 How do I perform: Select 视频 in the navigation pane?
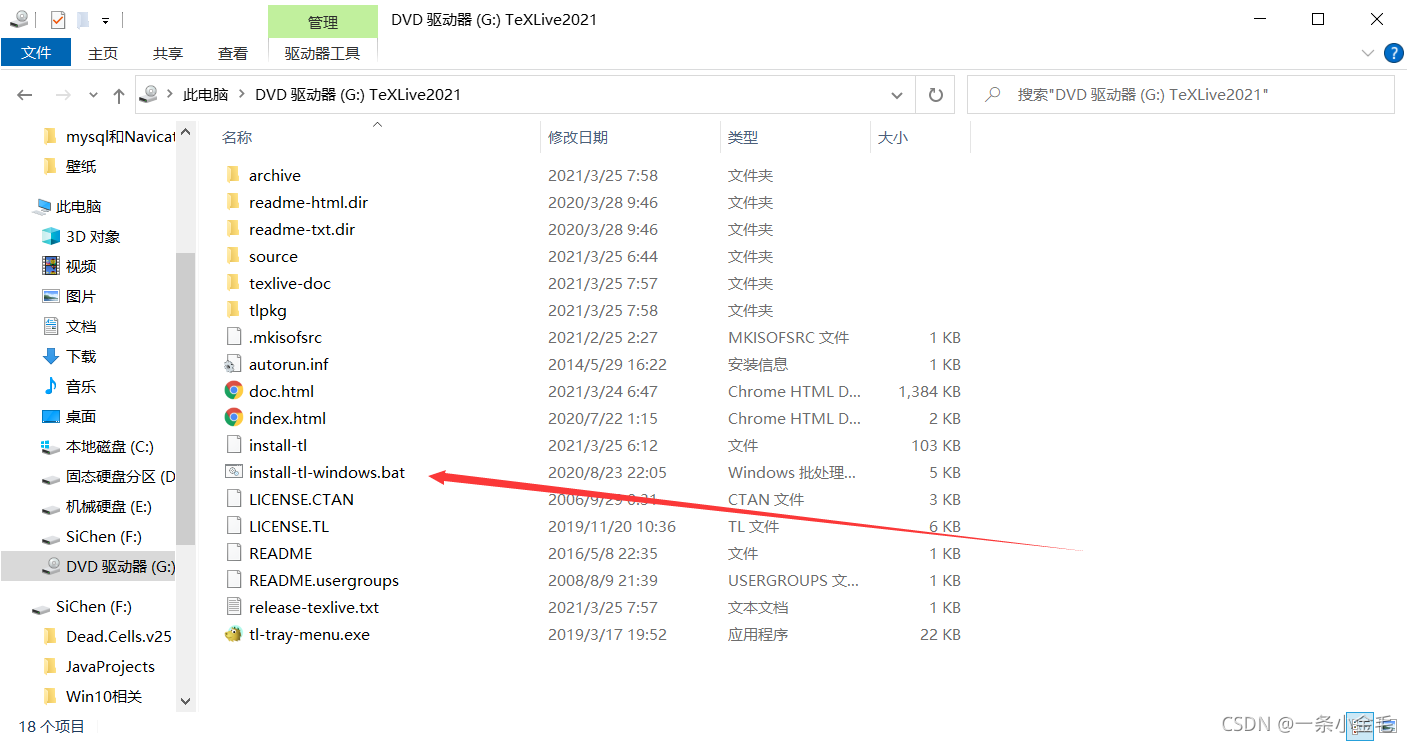[x=81, y=266]
